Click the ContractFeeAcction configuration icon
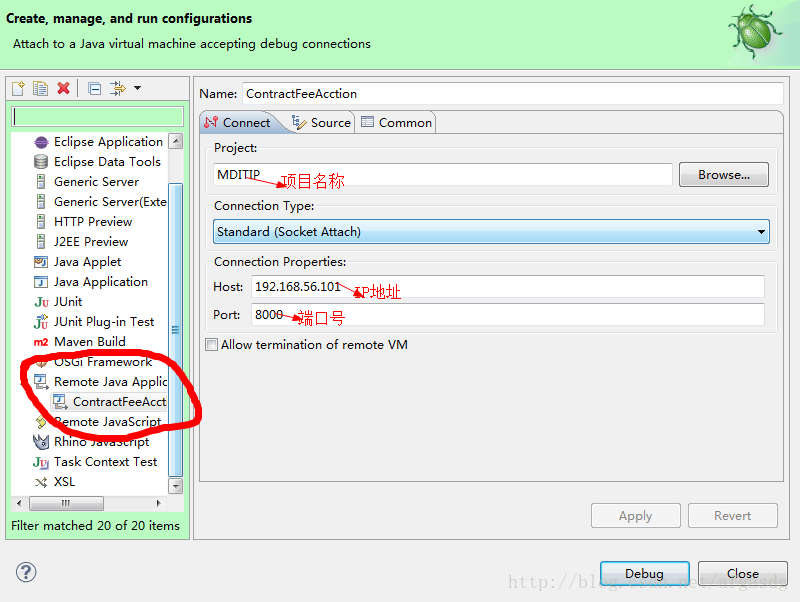This screenshot has width=800, height=602. (x=60, y=402)
